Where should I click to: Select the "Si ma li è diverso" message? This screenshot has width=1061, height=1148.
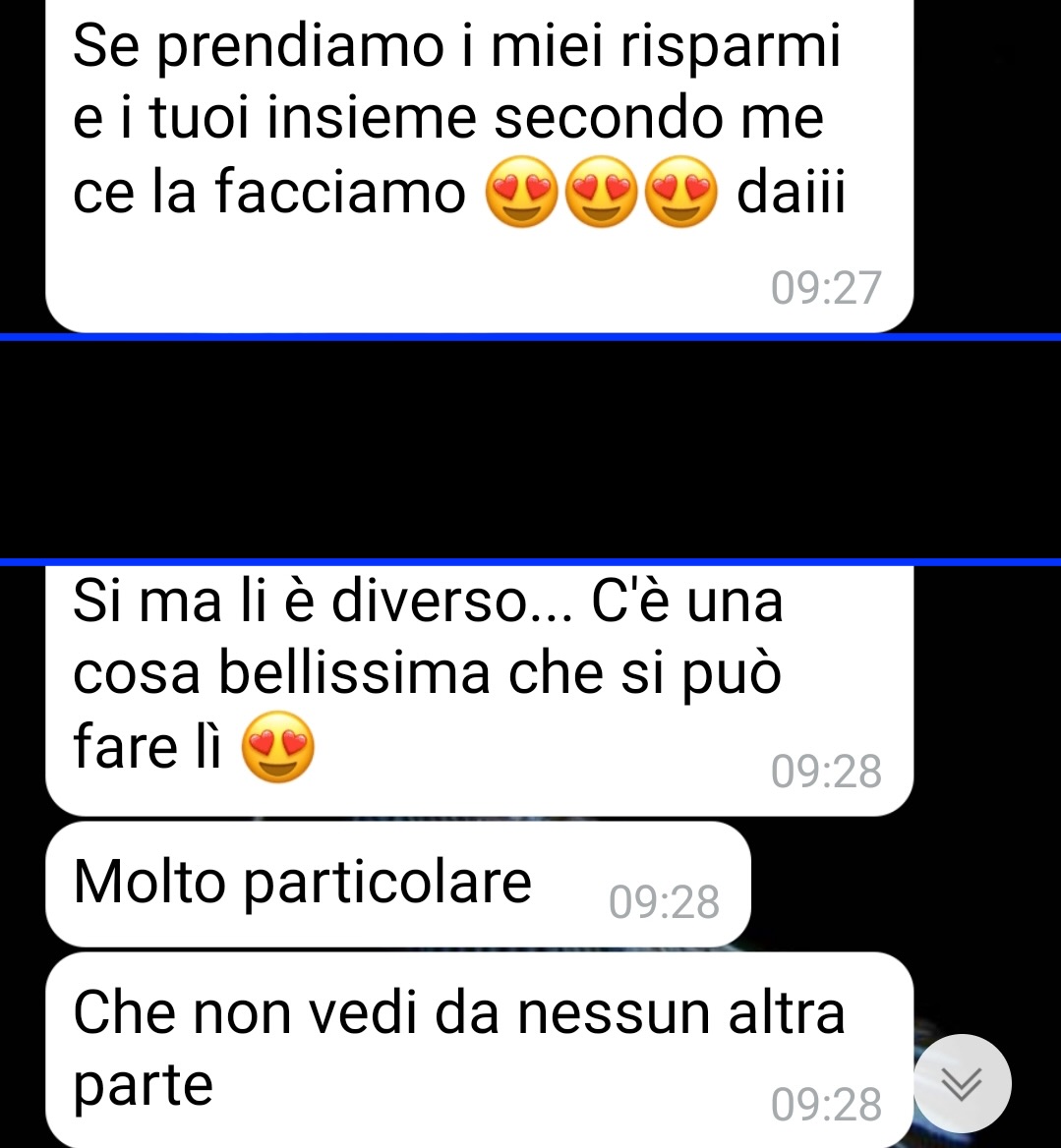coord(479,690)
